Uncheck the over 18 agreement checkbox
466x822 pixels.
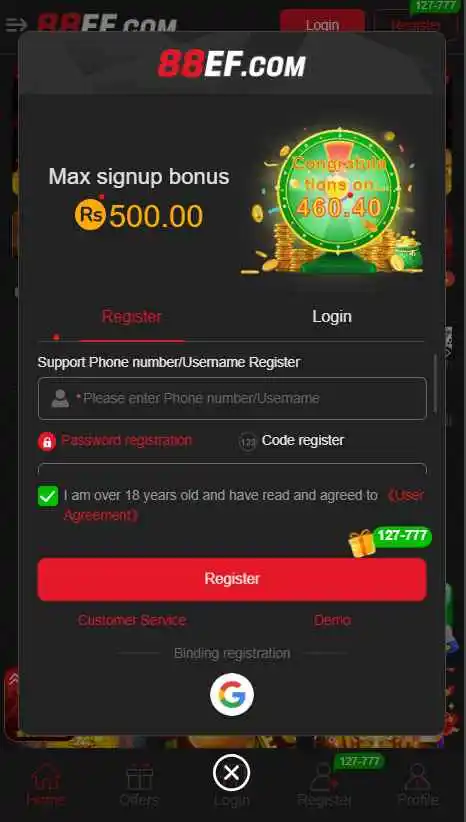coord(48,496)
